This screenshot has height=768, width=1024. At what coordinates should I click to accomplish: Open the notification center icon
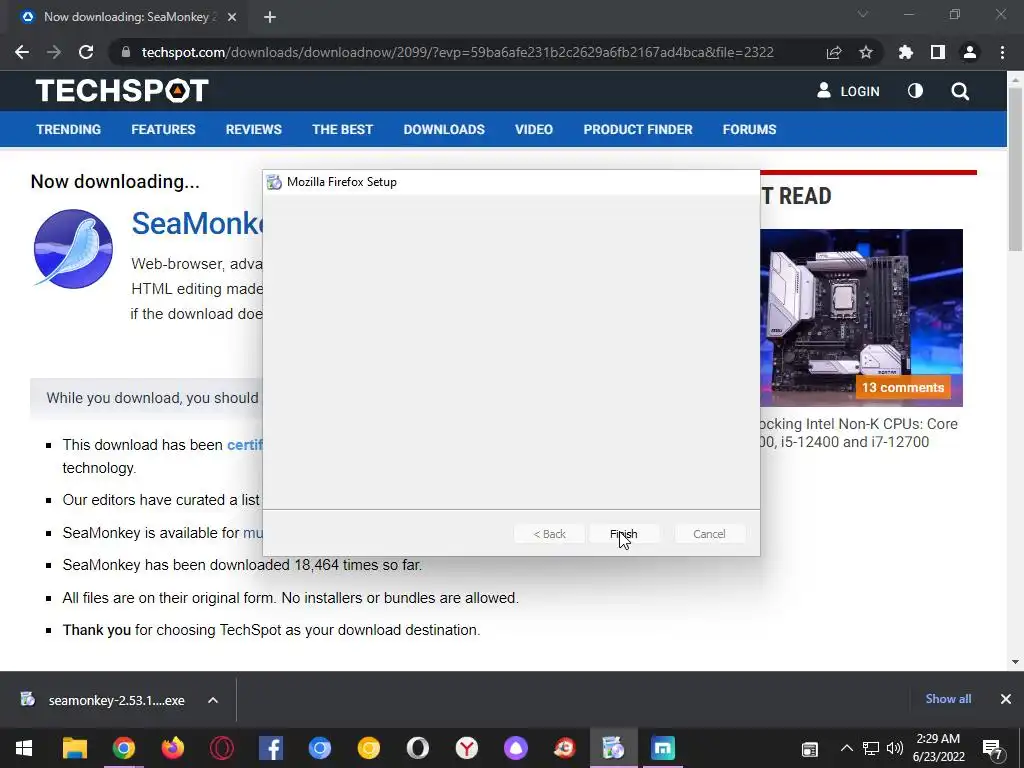tap(993, 748)
